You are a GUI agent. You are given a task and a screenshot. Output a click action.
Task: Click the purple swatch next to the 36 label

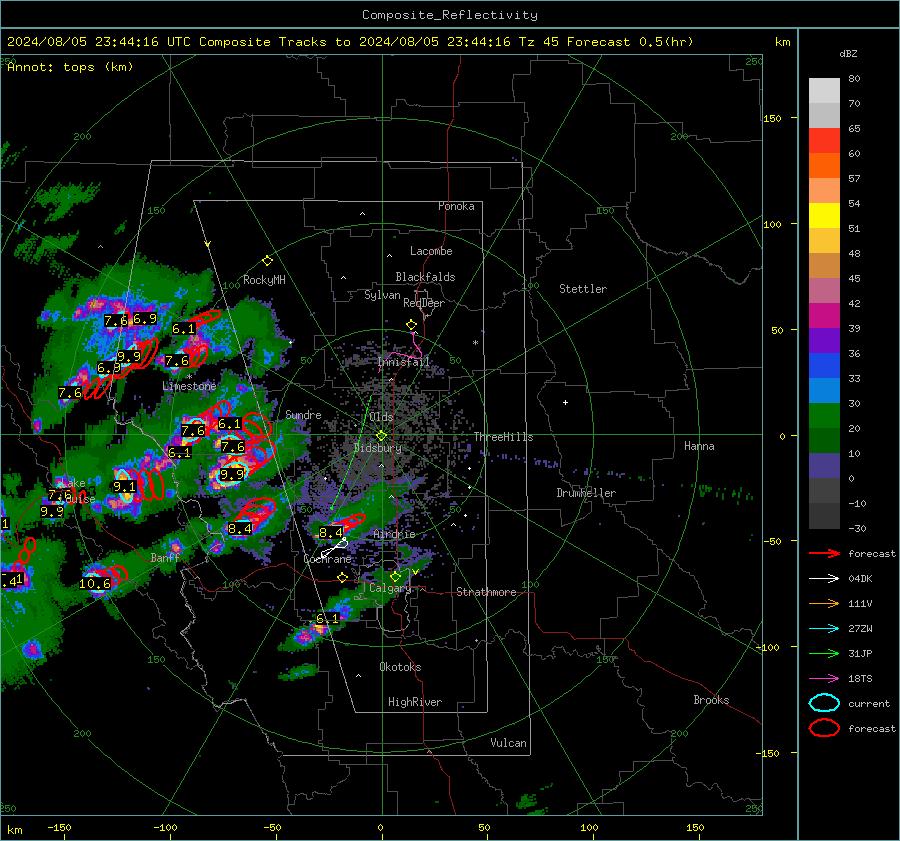point(824,340)
